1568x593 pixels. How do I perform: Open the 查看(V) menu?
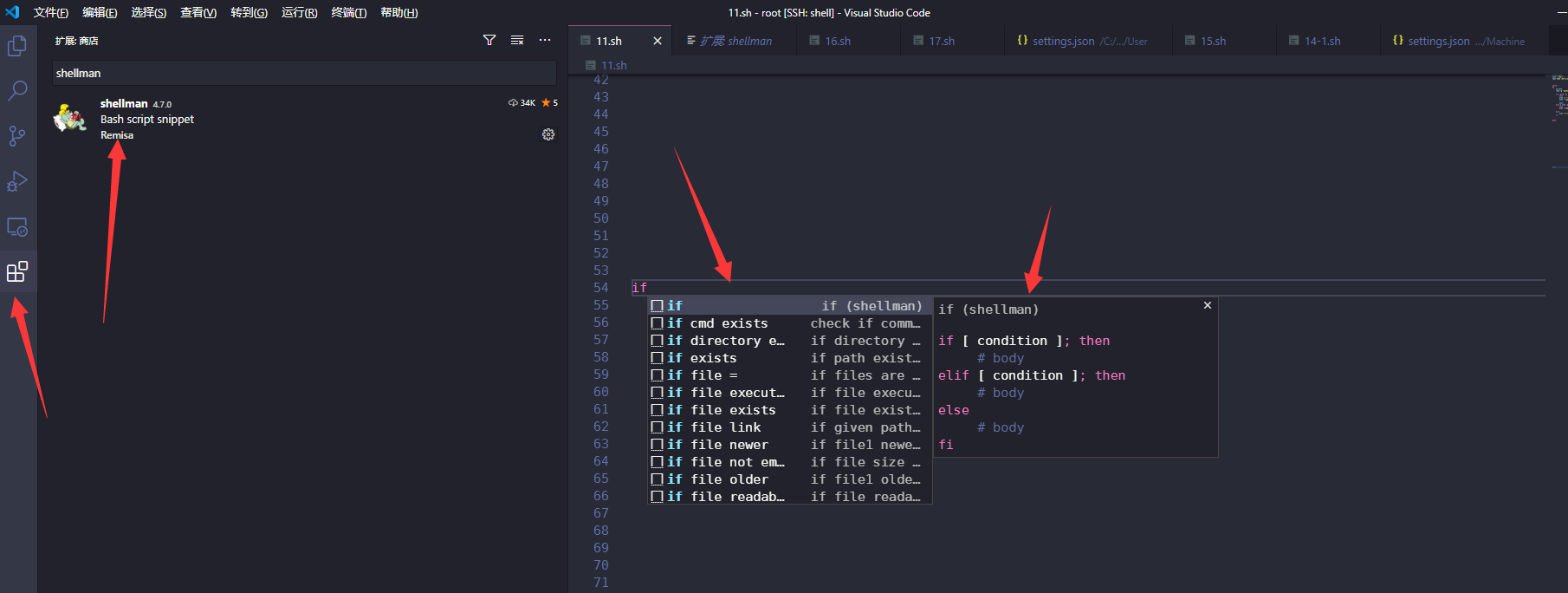(x=198, y=12)
